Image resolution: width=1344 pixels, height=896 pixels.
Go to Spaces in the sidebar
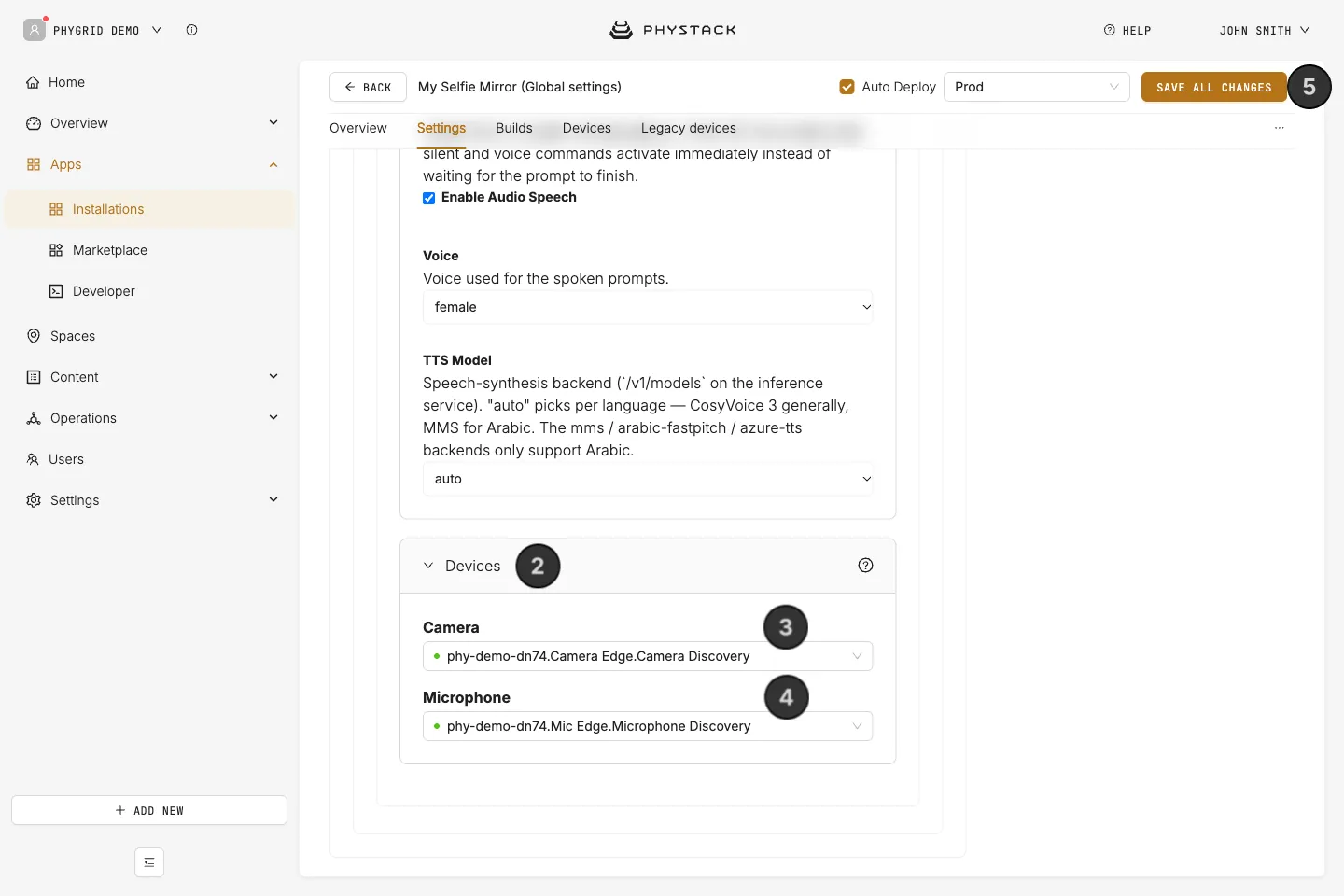(73, 336)
